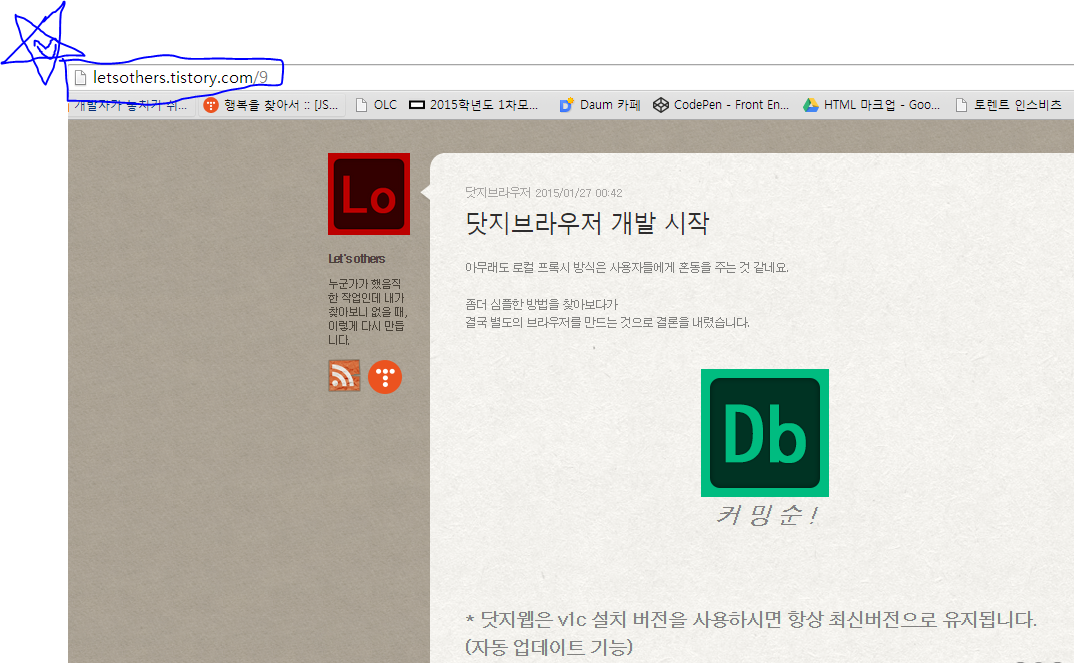Click the Tistory icon on the 행복을 찾아서 bookmark
Viewport: 1074px width, 663px height.
point(211,105)
